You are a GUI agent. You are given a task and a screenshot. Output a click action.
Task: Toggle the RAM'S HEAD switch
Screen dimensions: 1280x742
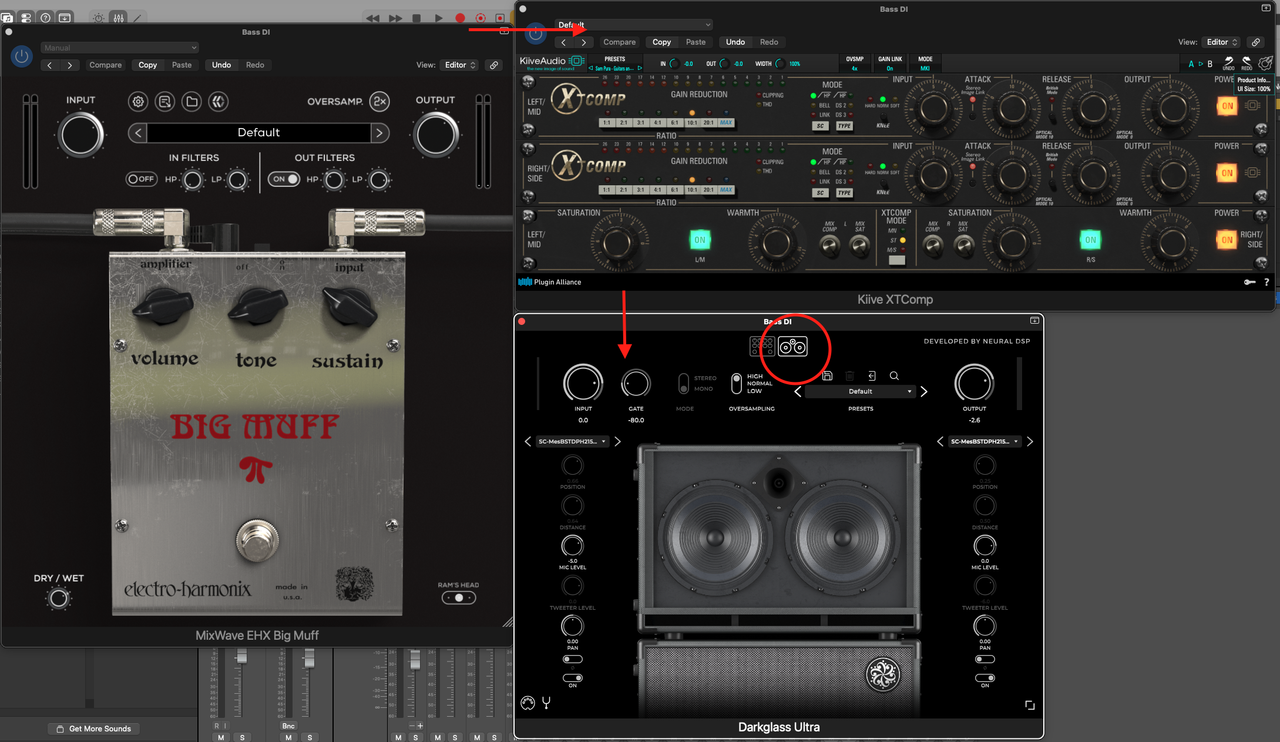459,597
